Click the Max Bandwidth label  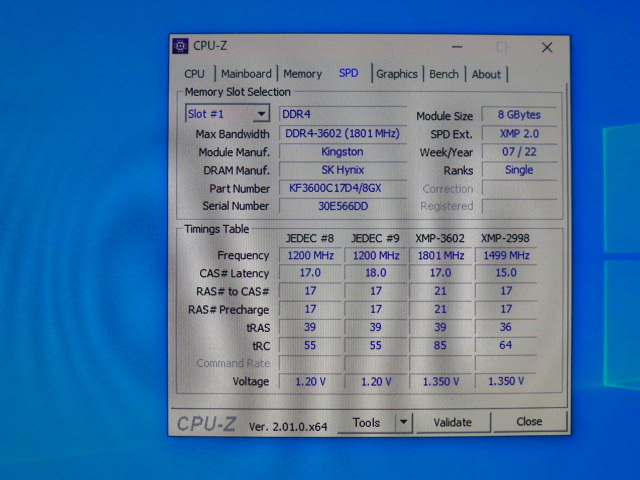point(232,134)
